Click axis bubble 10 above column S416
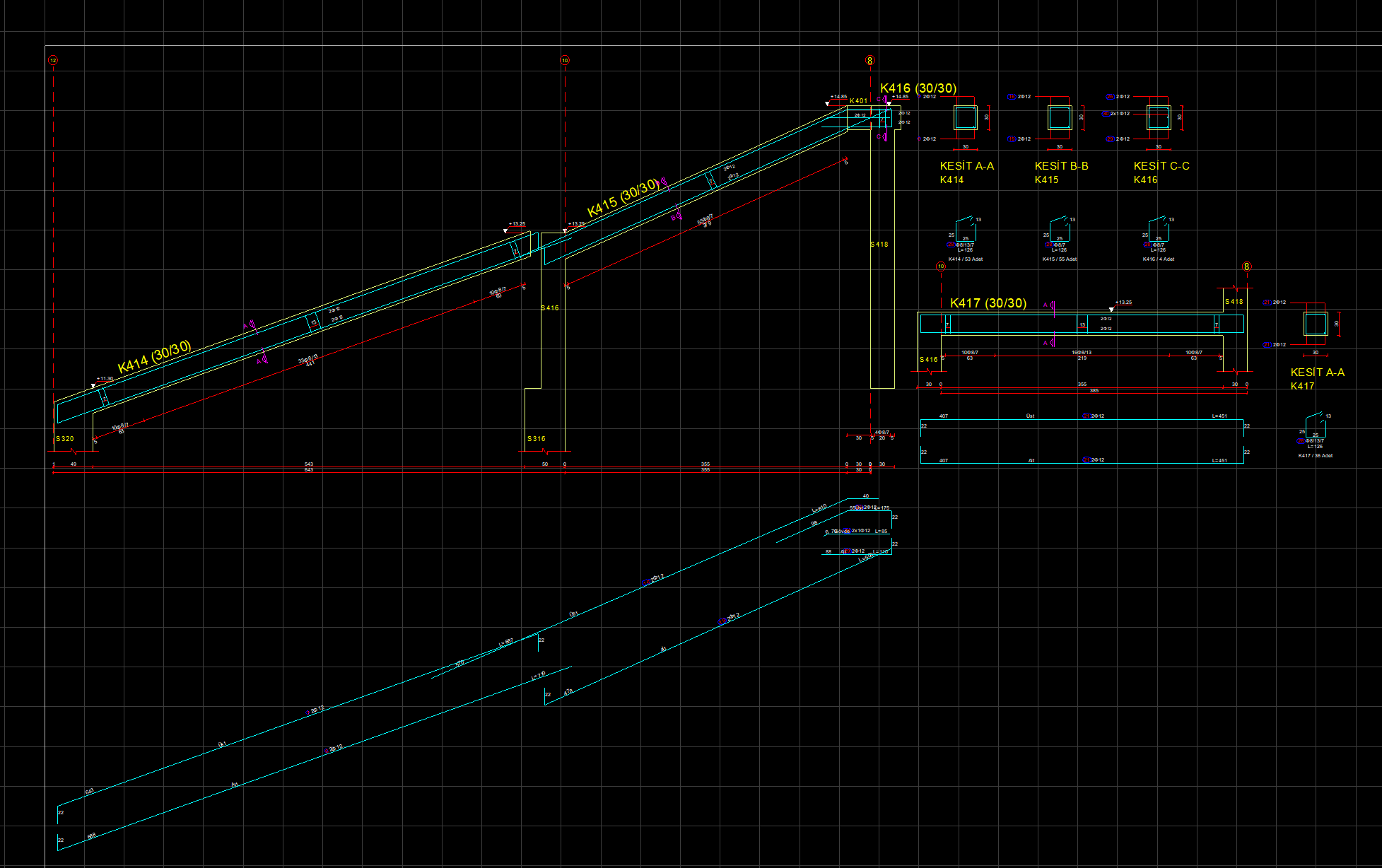Screen dimensions: 1382x868 click(x=564, y=61)
